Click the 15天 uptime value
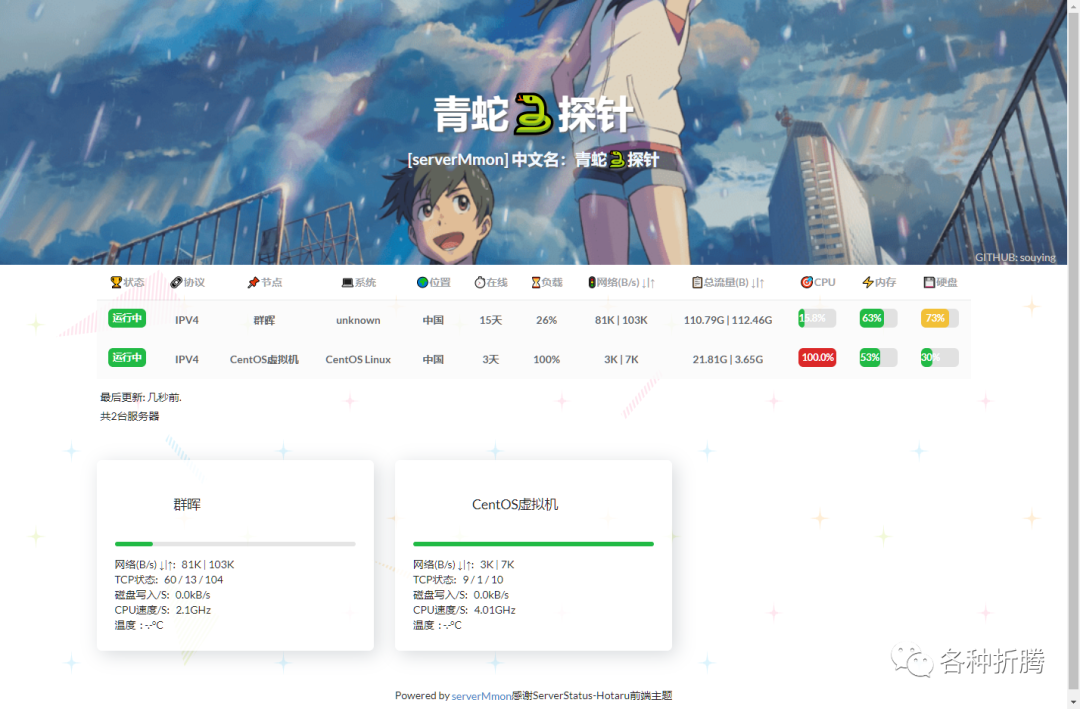The width and height of the screenshot is (1080, 709). [x=490, y=320]
